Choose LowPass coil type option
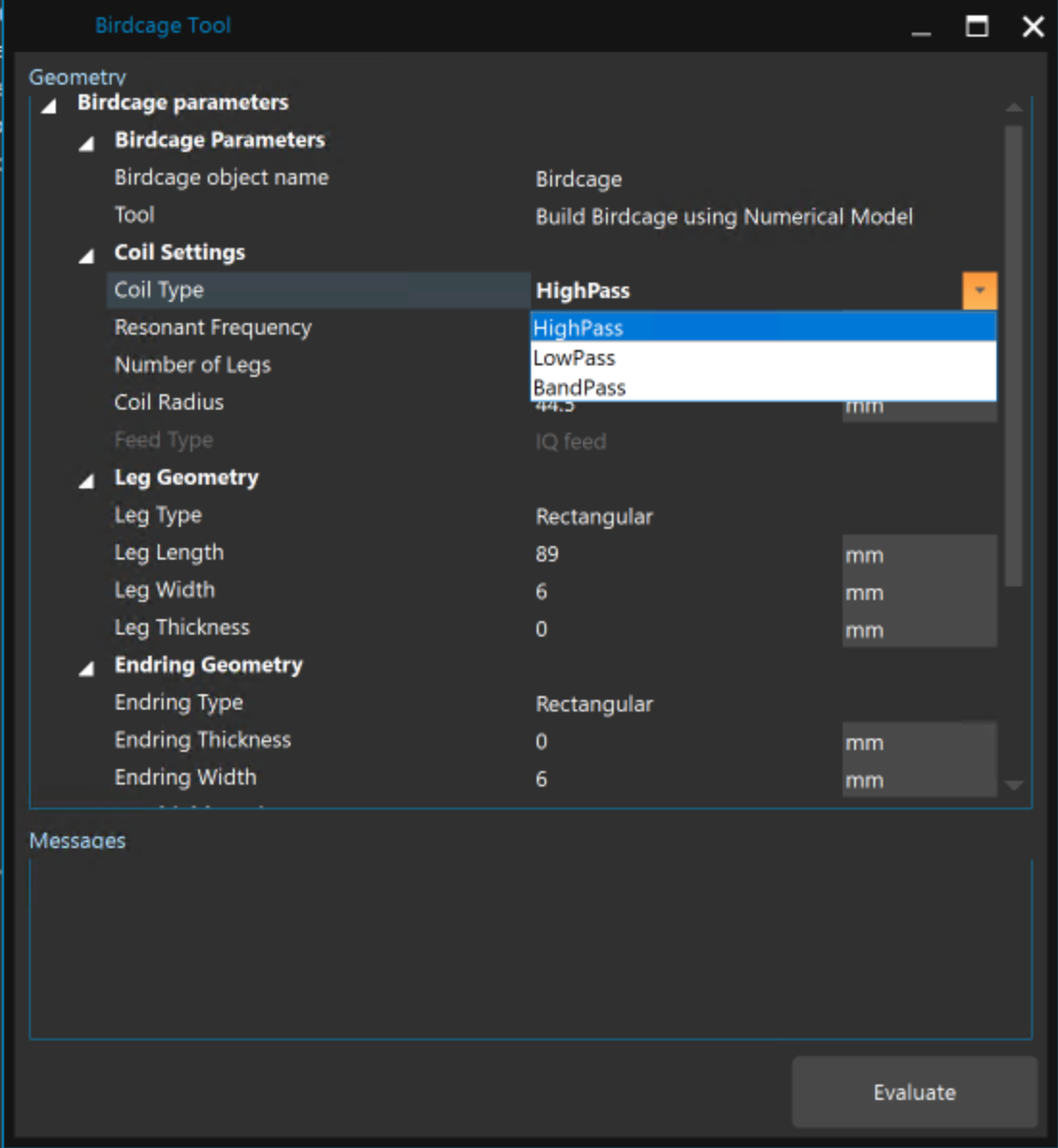 [x=574, y=358]
